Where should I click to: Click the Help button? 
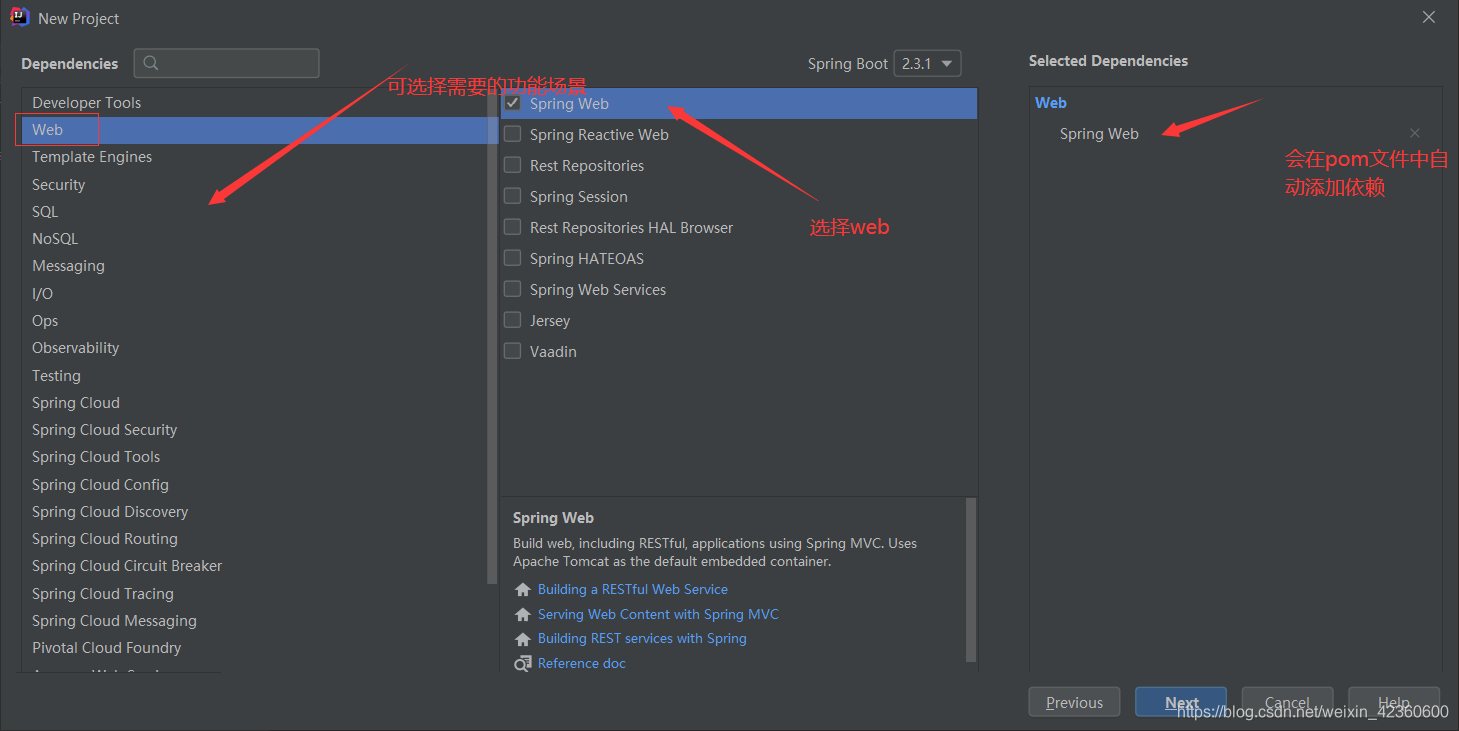1394,702
